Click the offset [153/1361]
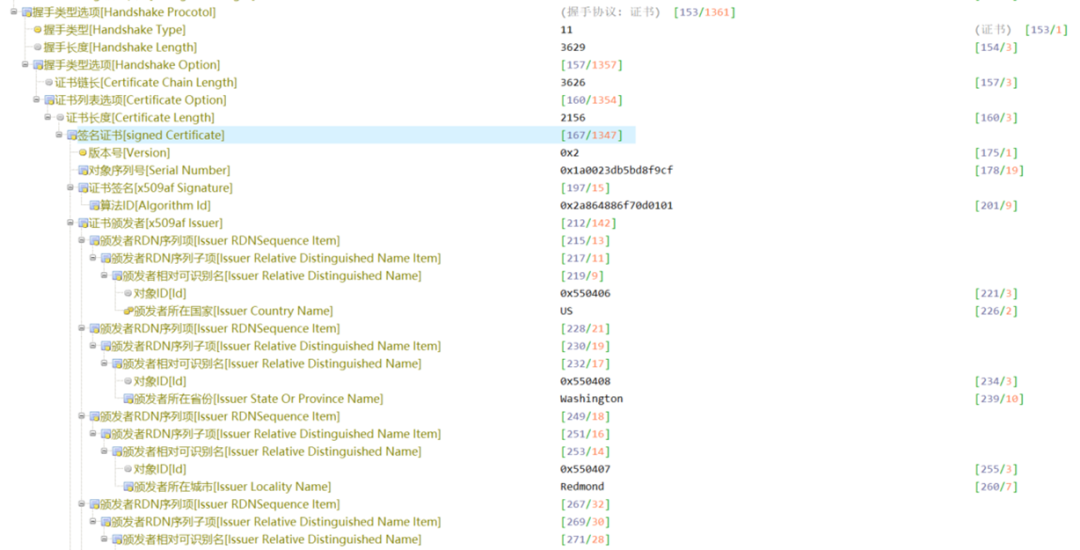The image size is (1080, 550). (x=705, y=12)
